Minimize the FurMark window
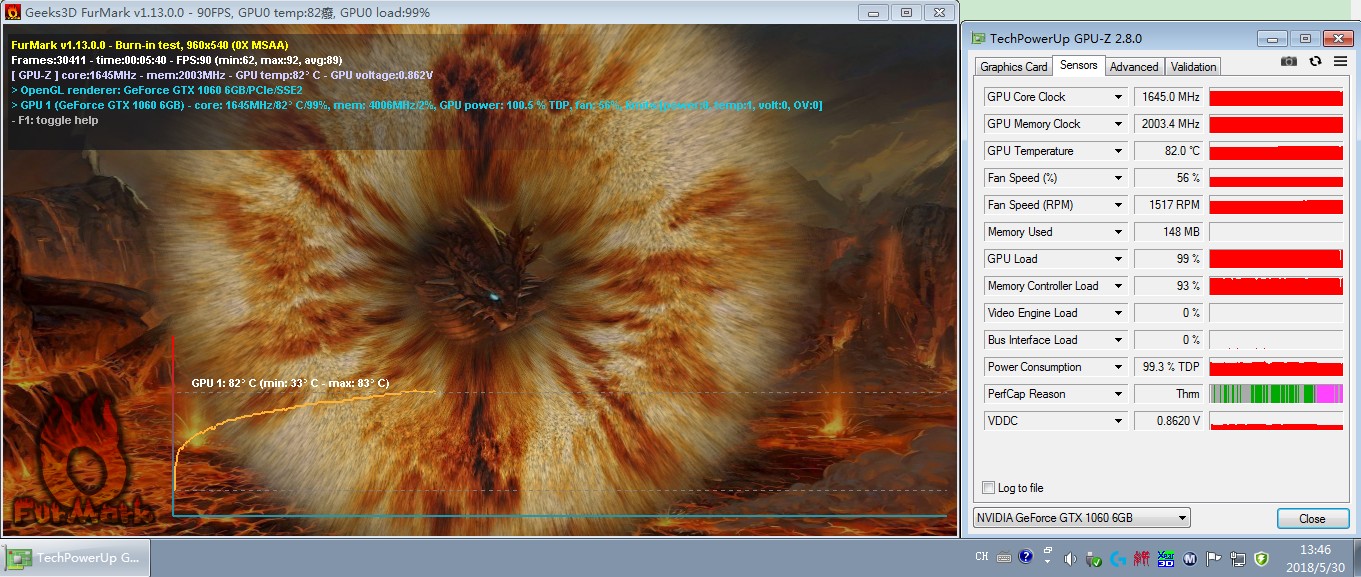The height and width of the screenshot is (577, 1361). 872,12
